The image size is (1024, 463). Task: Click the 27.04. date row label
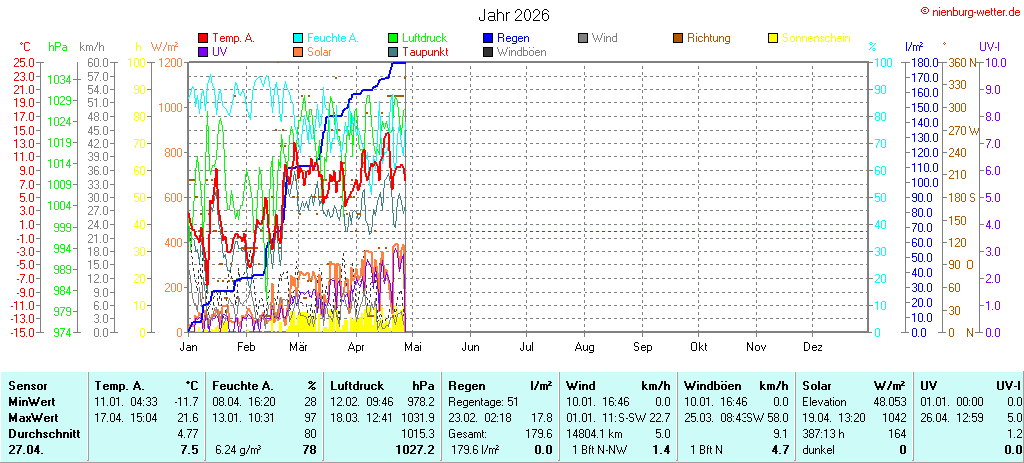[x=25, y=451]
